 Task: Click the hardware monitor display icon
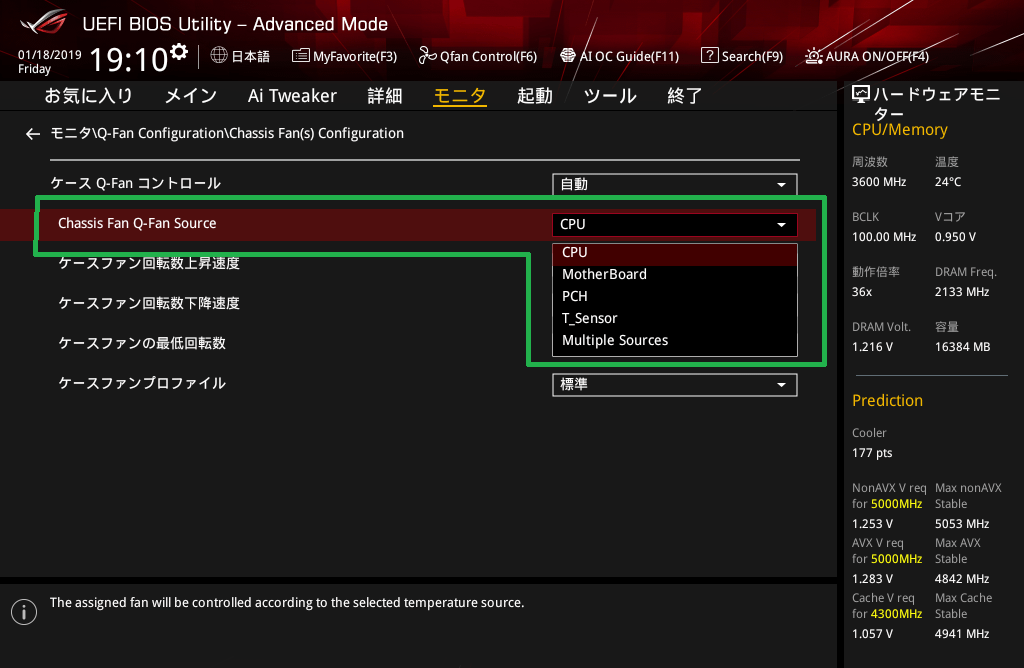pos(861,95)
